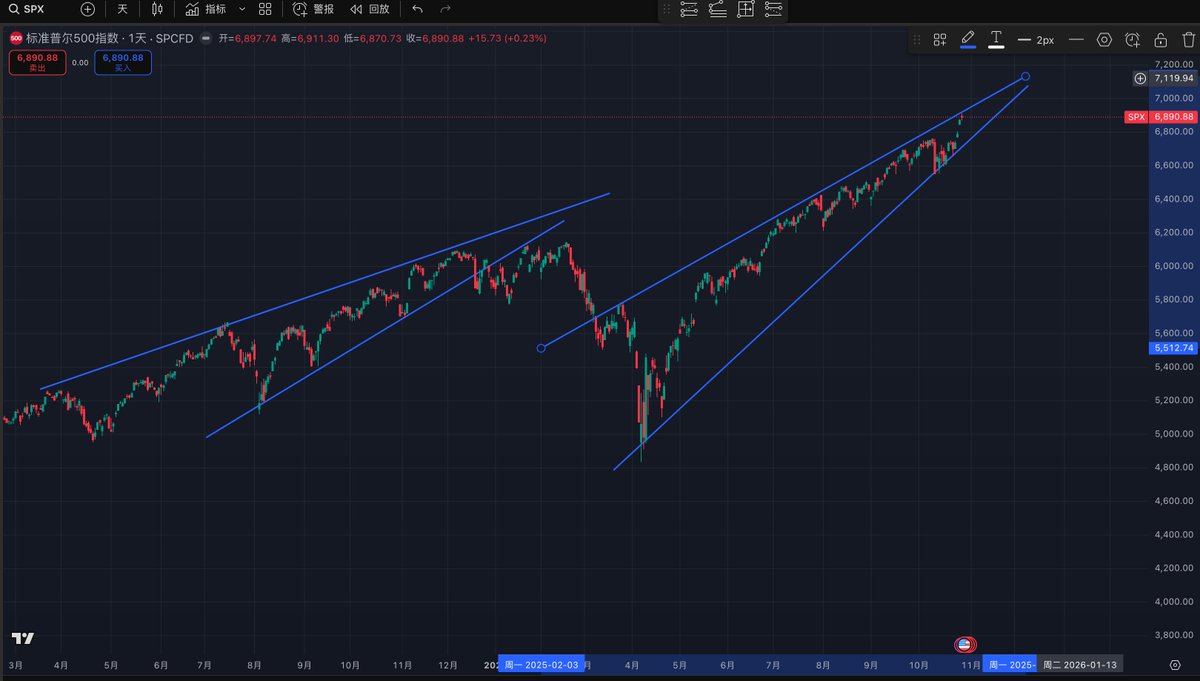Click the 低=6,870.73 low value
Image resolution: width=1200 pixels, height=681 pixels.
tap(373, 38)
